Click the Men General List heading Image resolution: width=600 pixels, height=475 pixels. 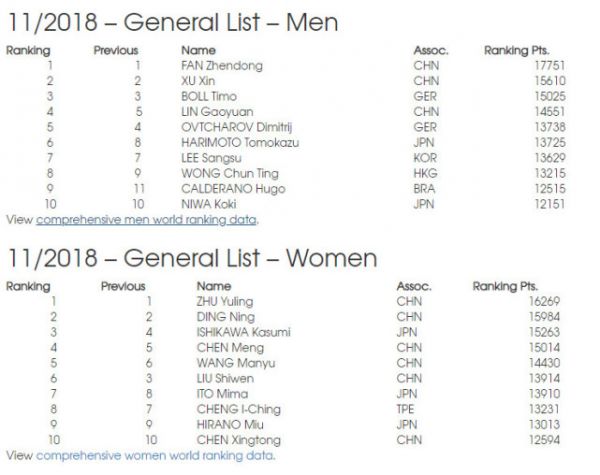point(173,23)
